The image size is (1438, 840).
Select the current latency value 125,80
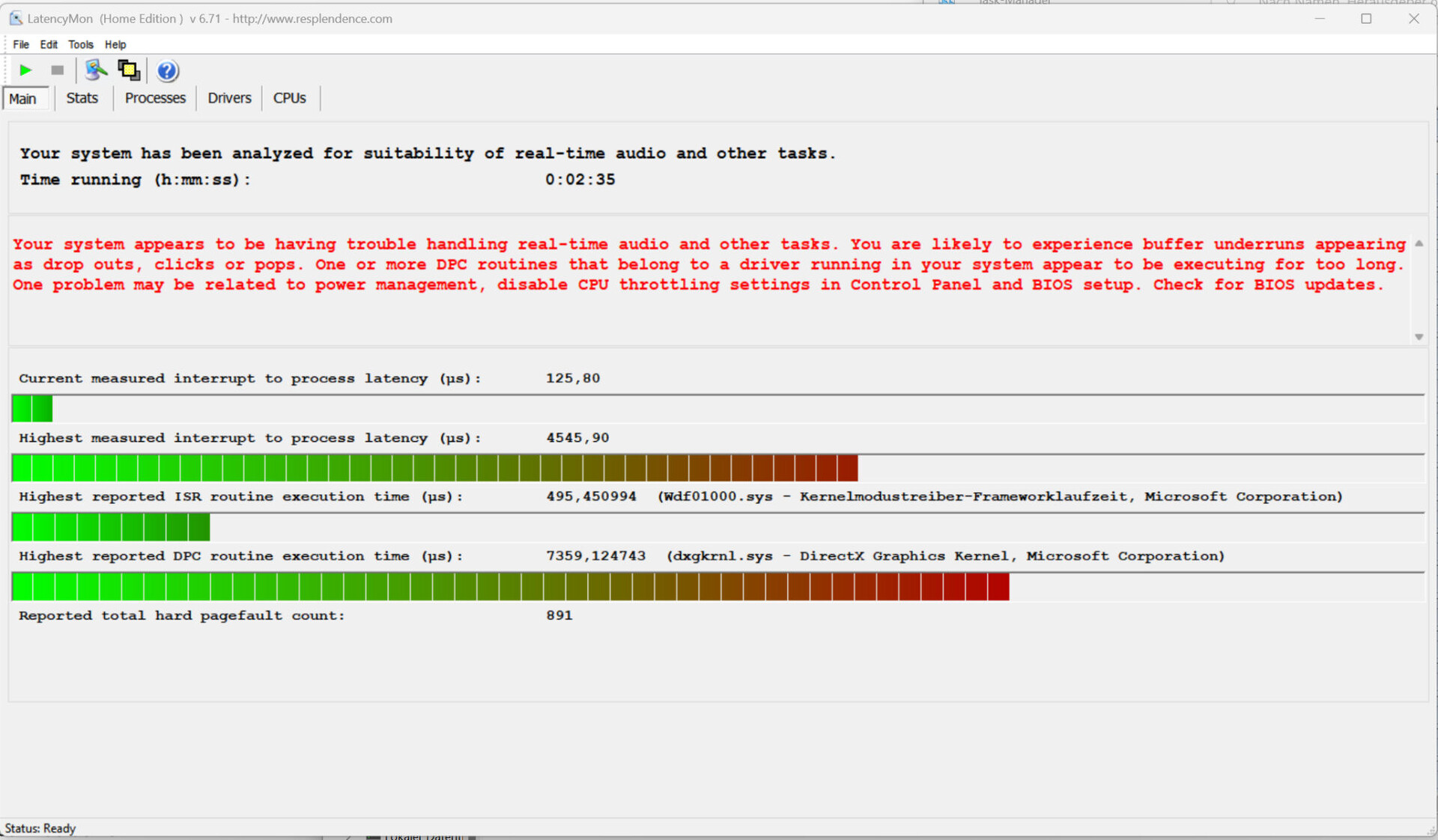point(573,378)
